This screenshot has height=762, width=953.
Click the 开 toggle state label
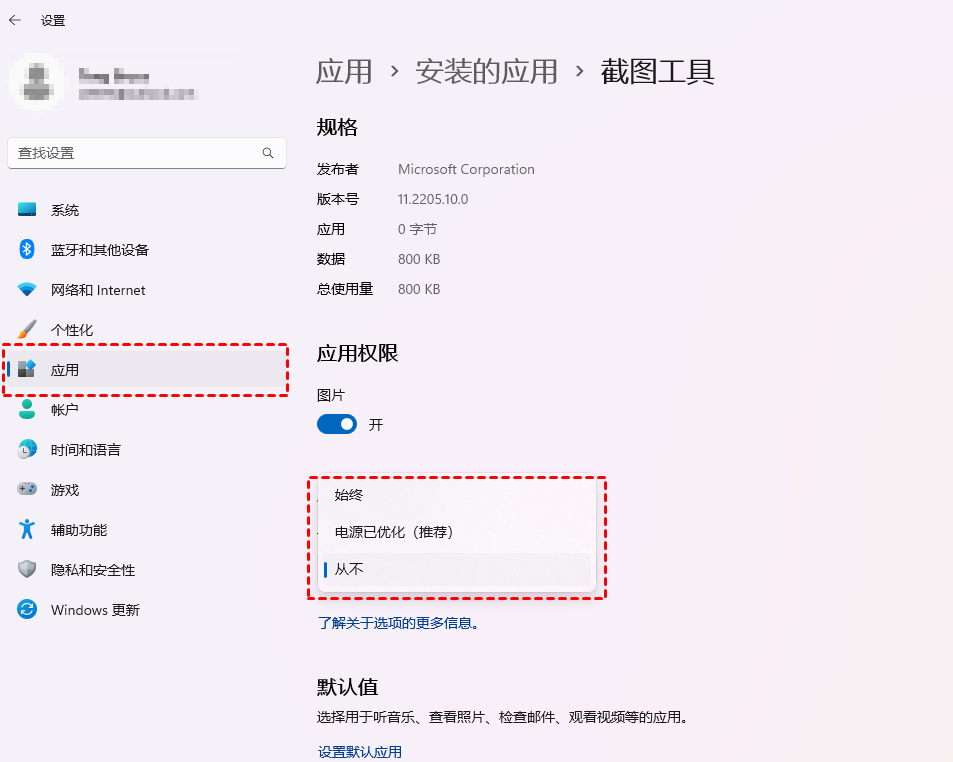click(376, 424)
